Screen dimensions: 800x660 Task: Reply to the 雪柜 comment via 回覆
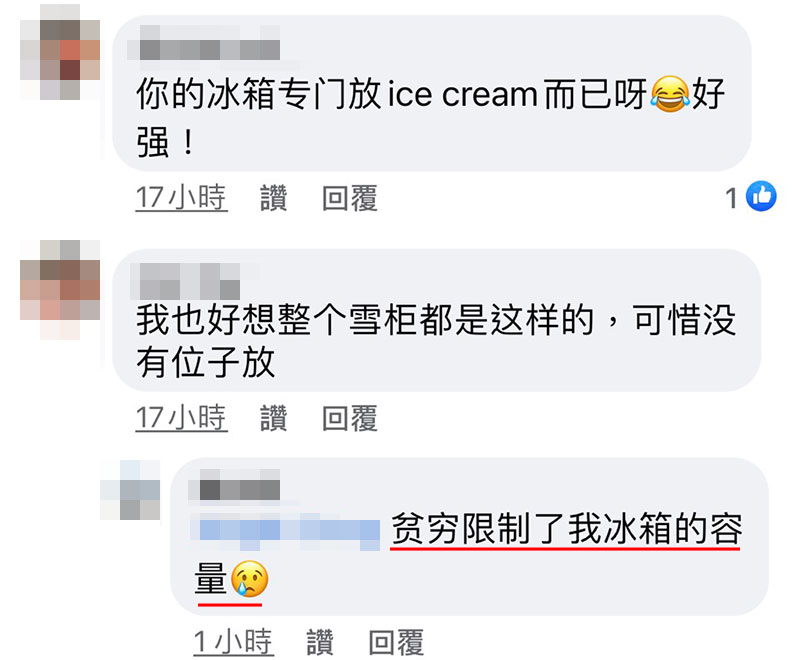[350, 418]
